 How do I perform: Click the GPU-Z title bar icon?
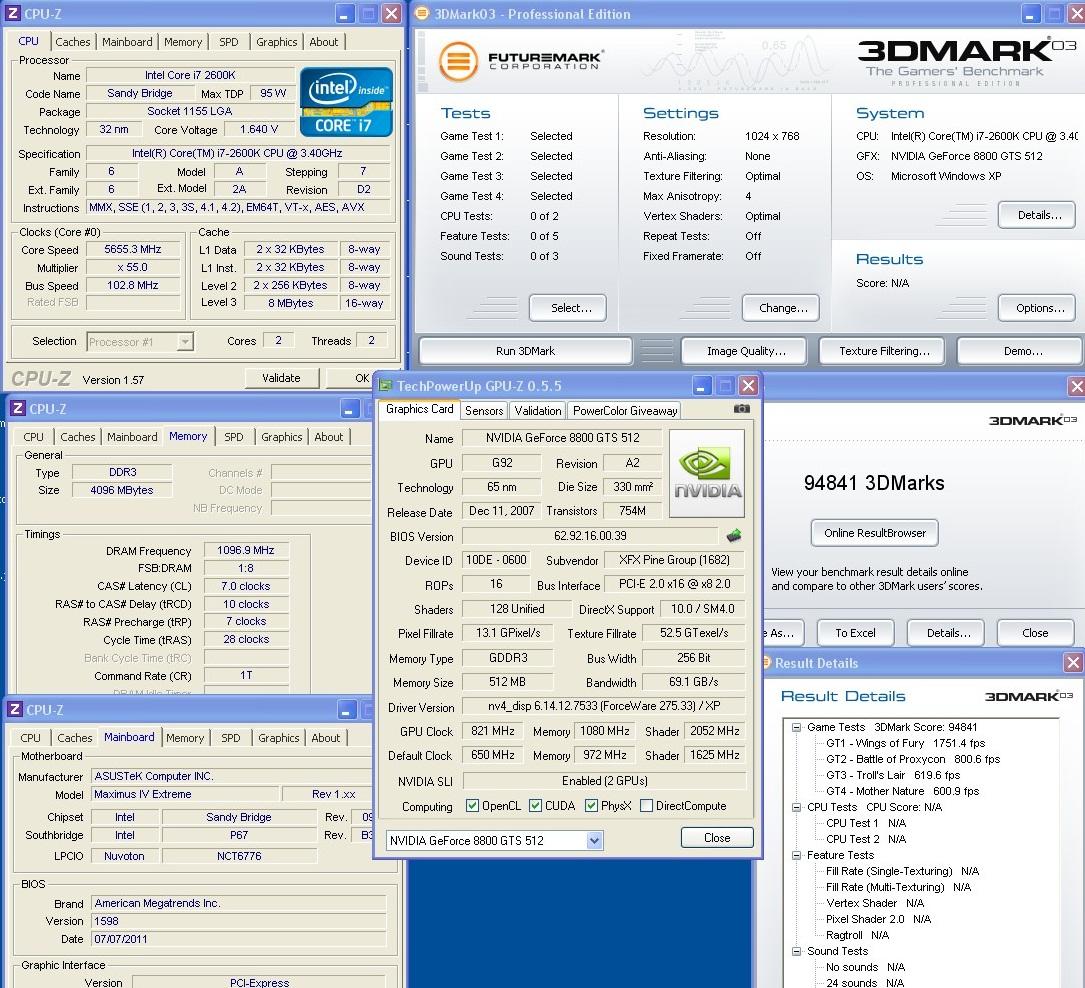385,386
